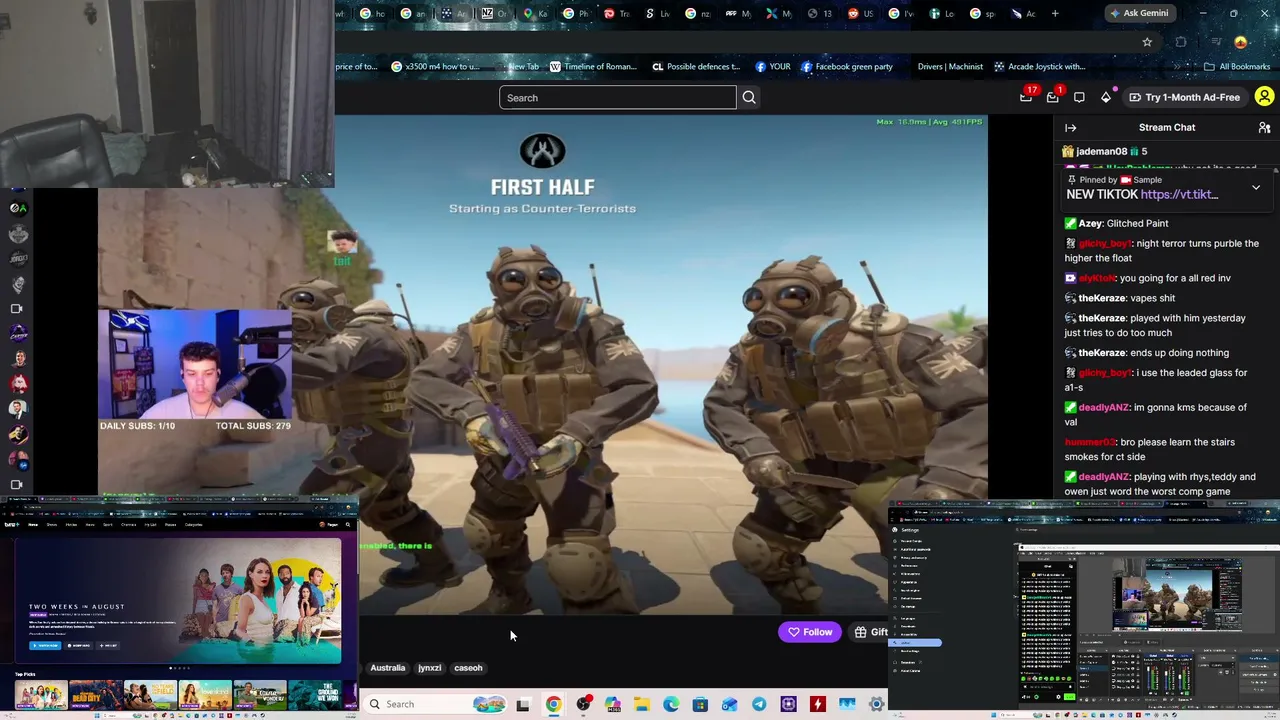Open the Chrome extensions puzzle icon

1181,42
